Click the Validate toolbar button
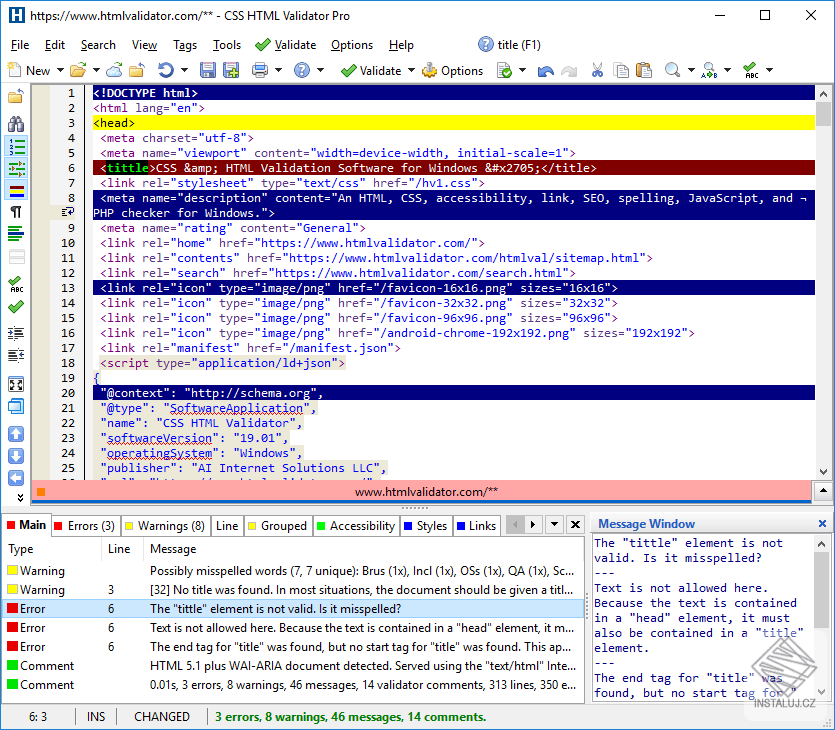 (371, 70)
